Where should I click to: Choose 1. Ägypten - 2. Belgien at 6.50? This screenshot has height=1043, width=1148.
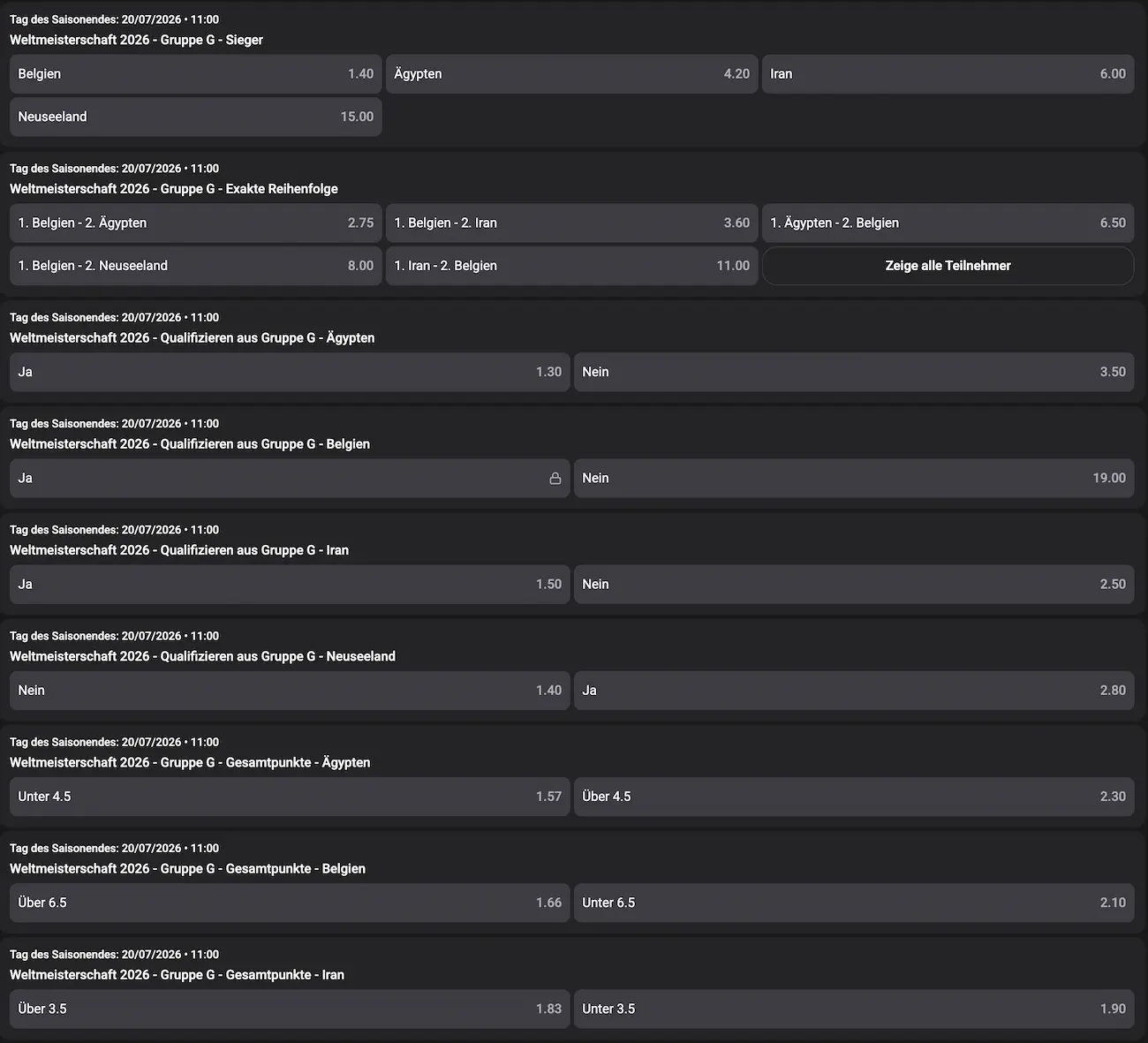(948, 223)
